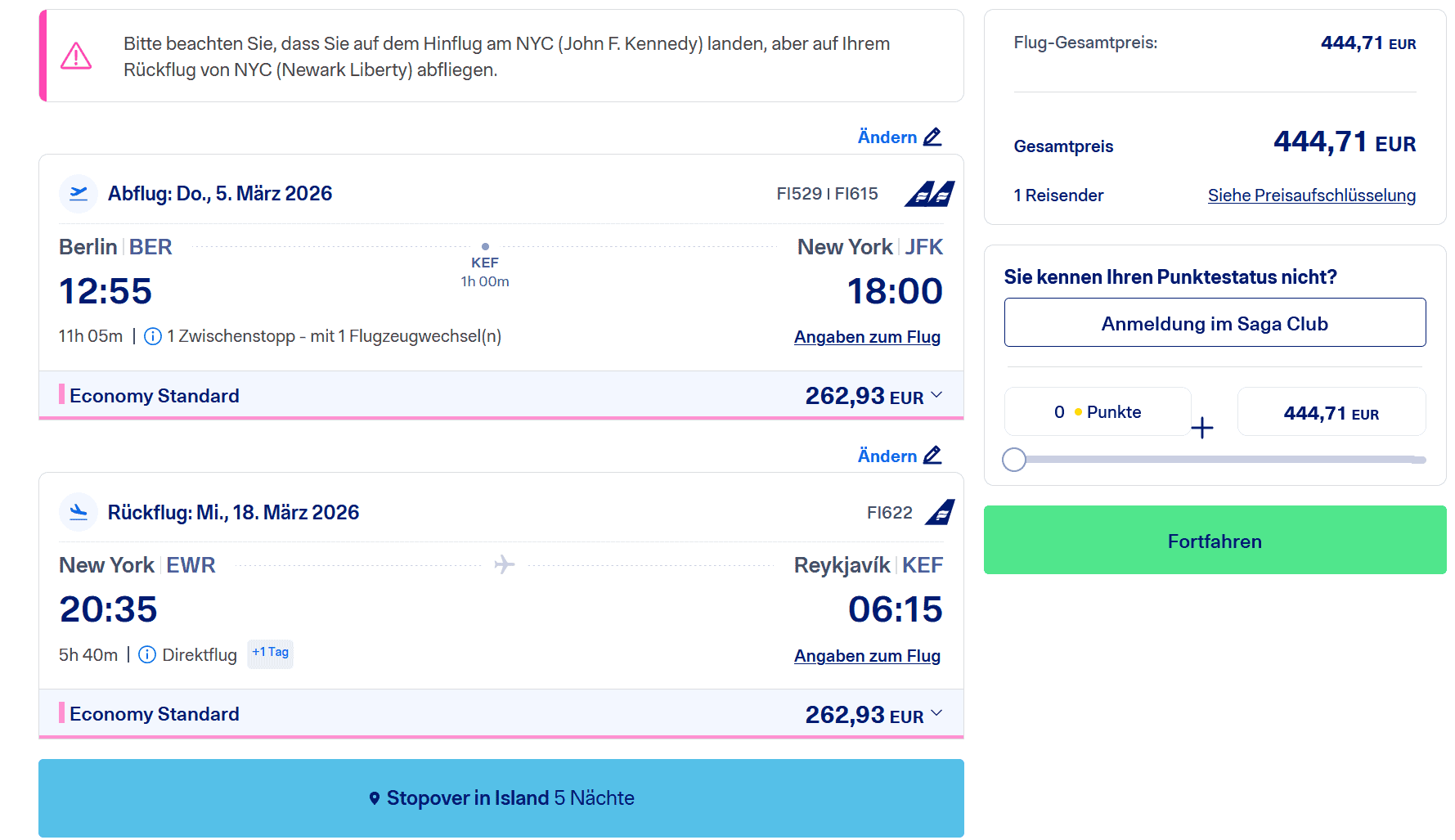This screenshot has width=1455, height=840.
Task: Click the 0 Punkte field
Action: coord(1097,412)
